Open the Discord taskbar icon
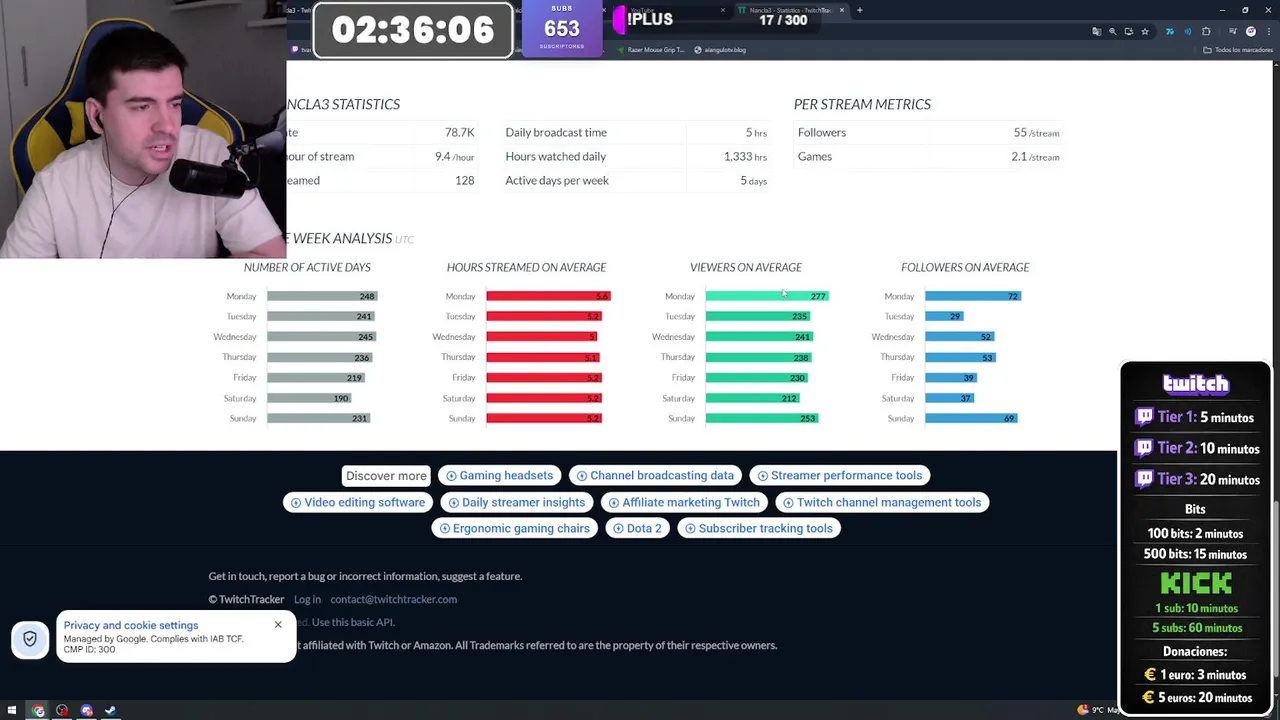This screenshot has height=720, width=1280. pos(86,711)
